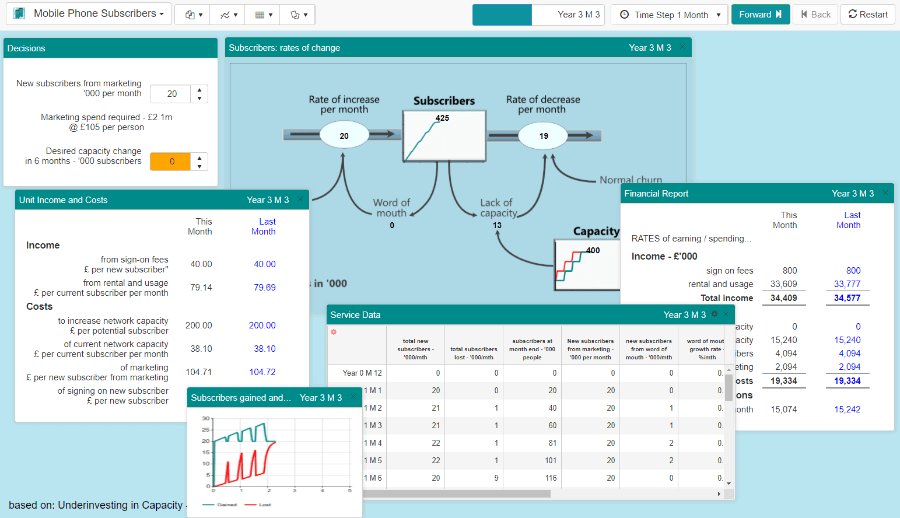This screenshot has height=518, width=900.
Task: Click the new subscribers from marketing field
Action: 170,94
